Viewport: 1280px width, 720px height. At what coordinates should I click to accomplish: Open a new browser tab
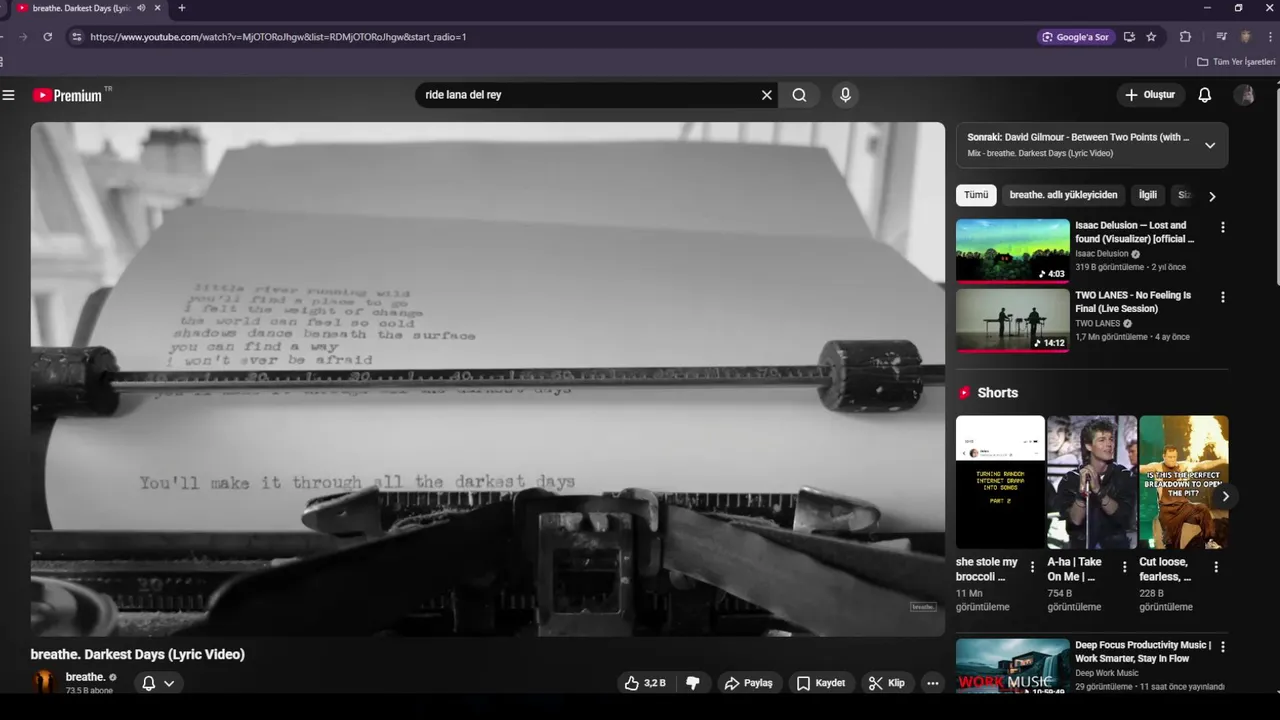pyautogui.click(x=181, y=8)
